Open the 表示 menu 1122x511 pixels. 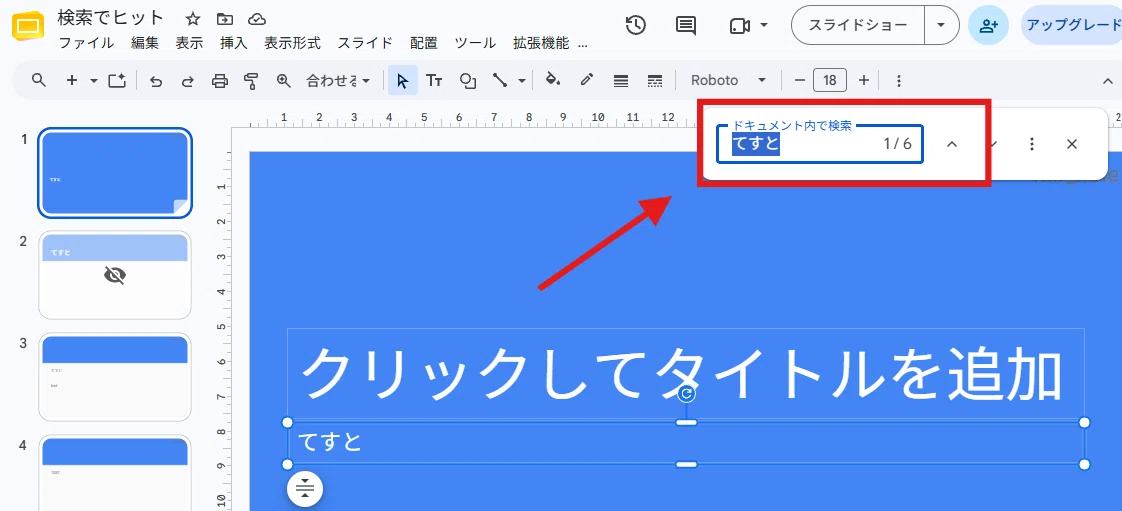point(189,43)
